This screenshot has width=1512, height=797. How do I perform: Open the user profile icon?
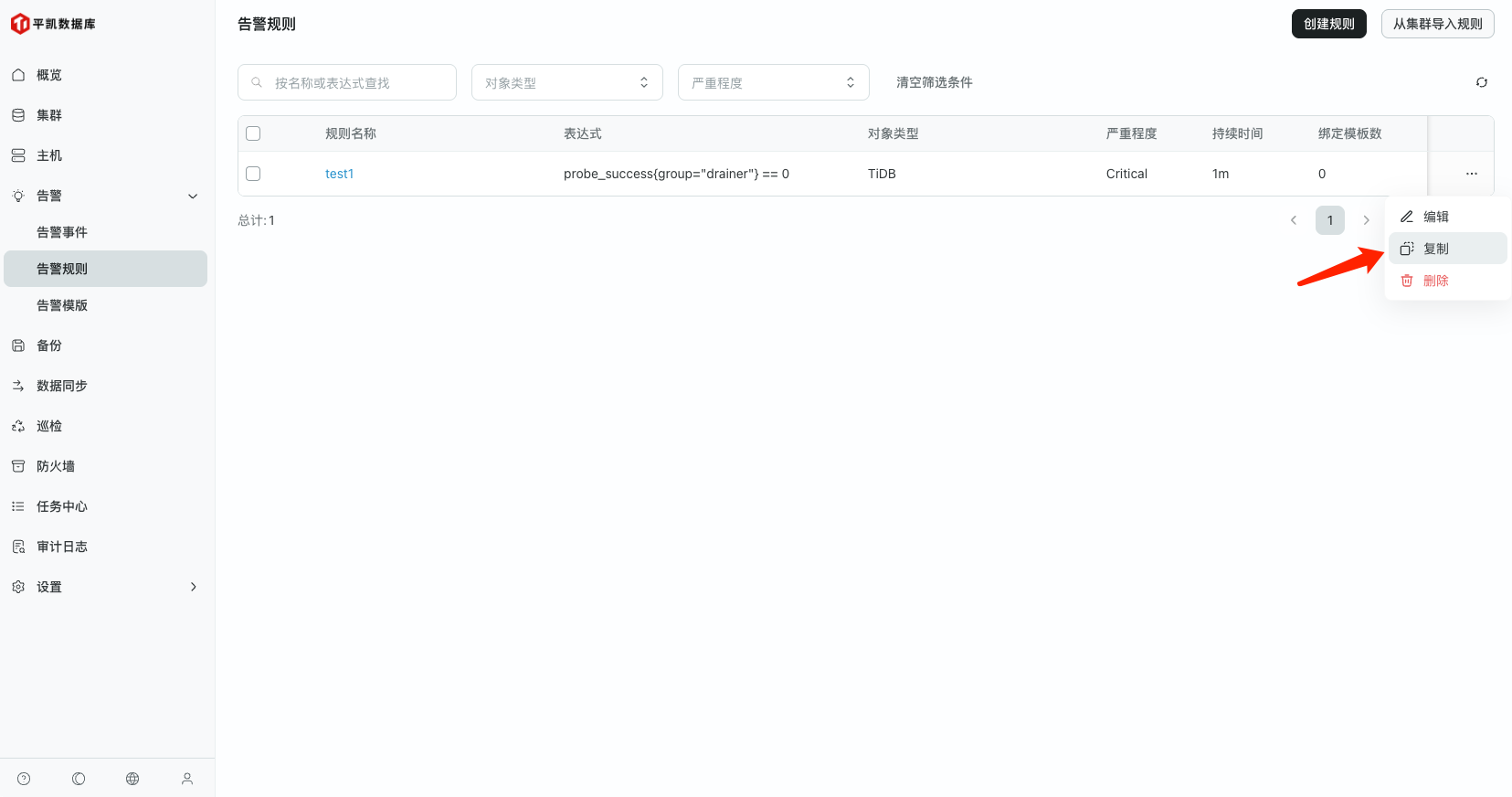(187, 779)
